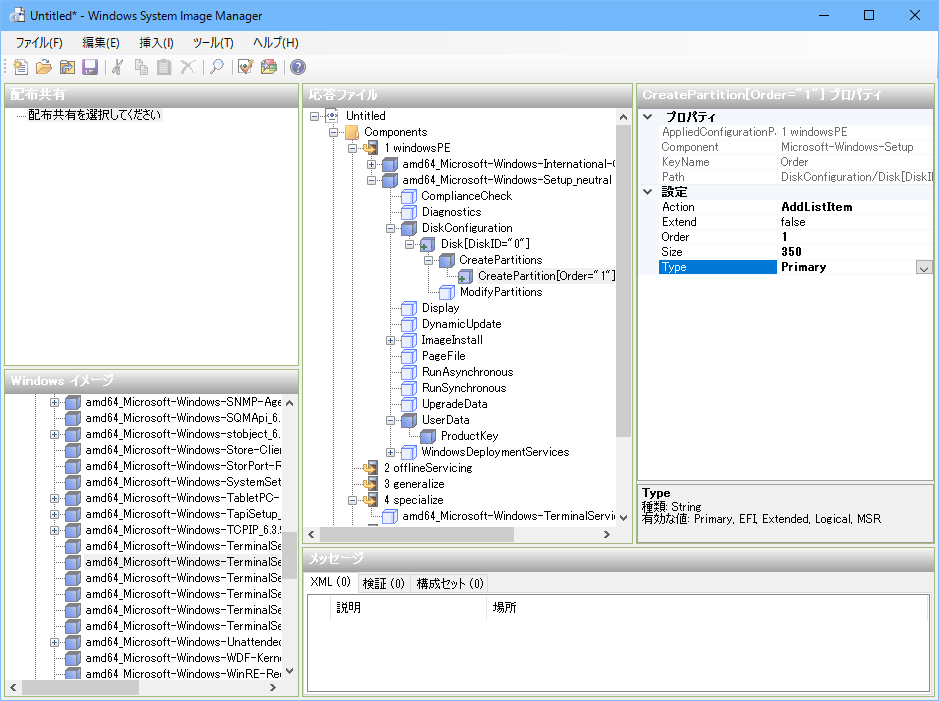Click the Components folder icon
939x701 pixels.
click(352, 132)
